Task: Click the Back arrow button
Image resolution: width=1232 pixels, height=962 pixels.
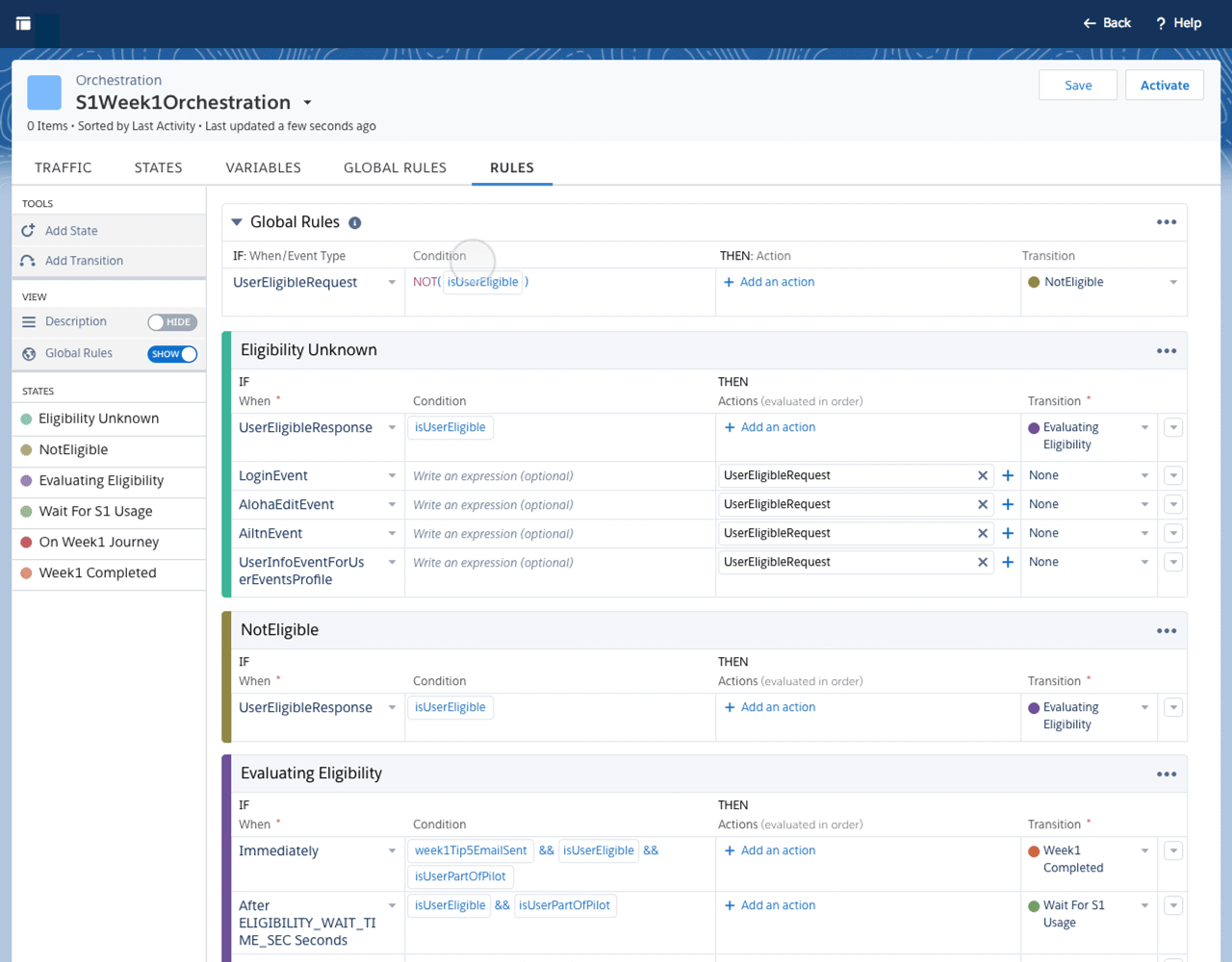Action: [x=1107, y=23]
